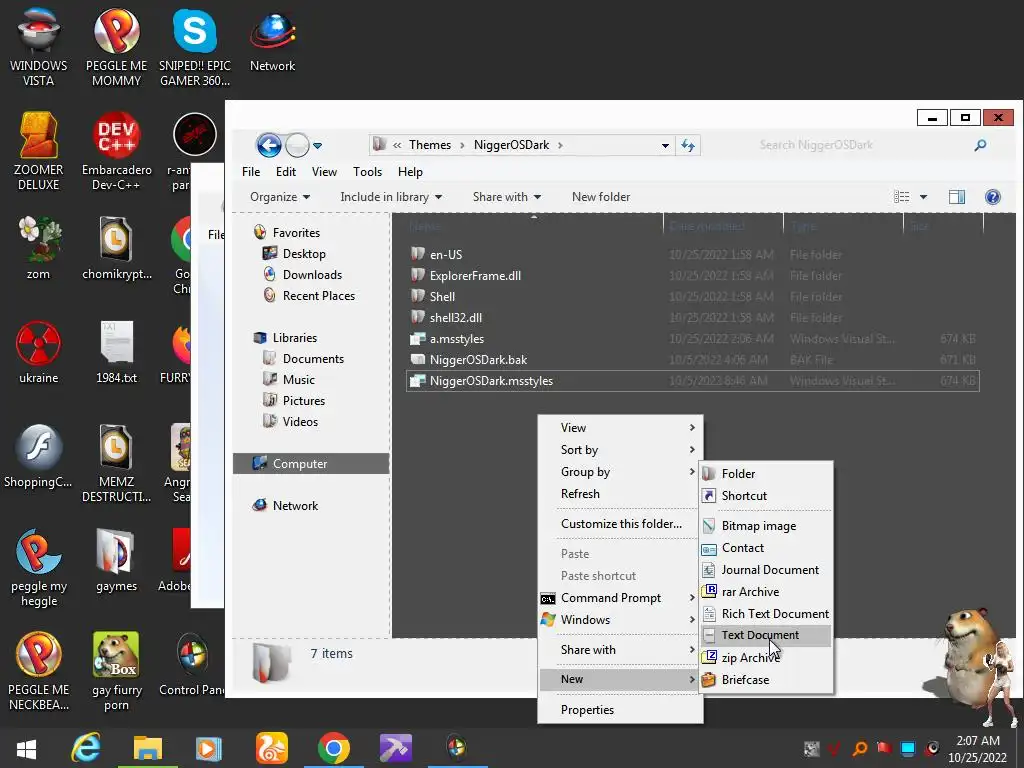Image resolution: width=1024 pixels, height=768 pixels.
Task: Choose Customize this folder... in context menu
Action: 620,524
